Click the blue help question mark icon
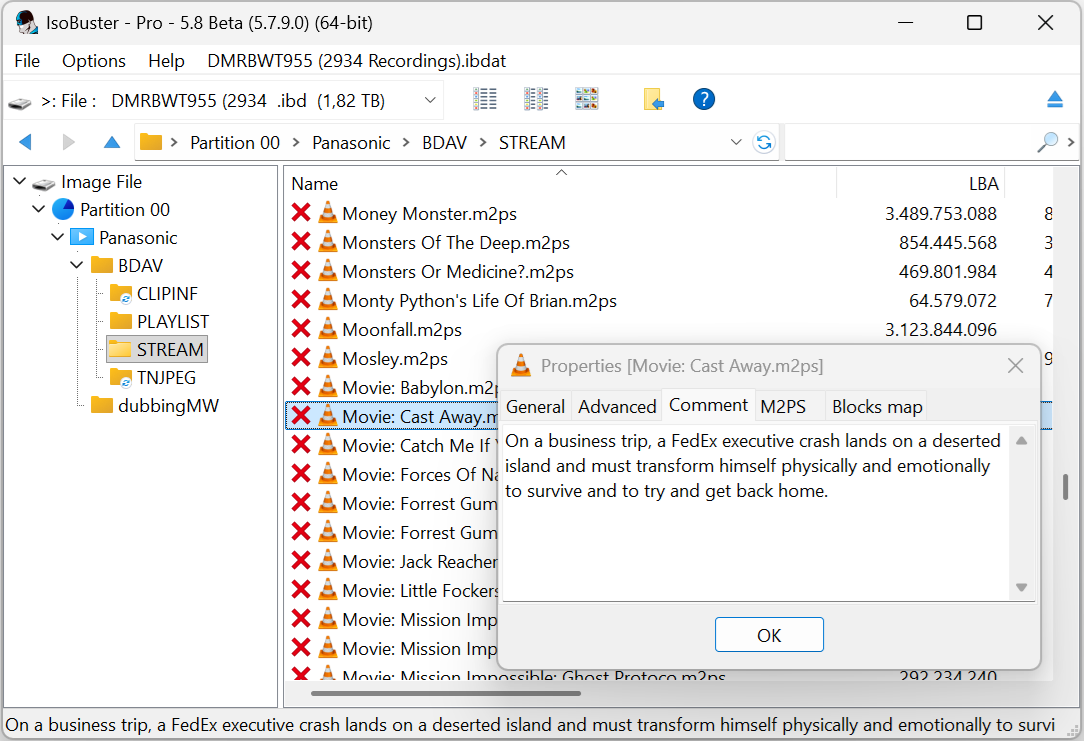Image resolution: width=1084 pixels, height=741 pixels. (x=704, y=99)
